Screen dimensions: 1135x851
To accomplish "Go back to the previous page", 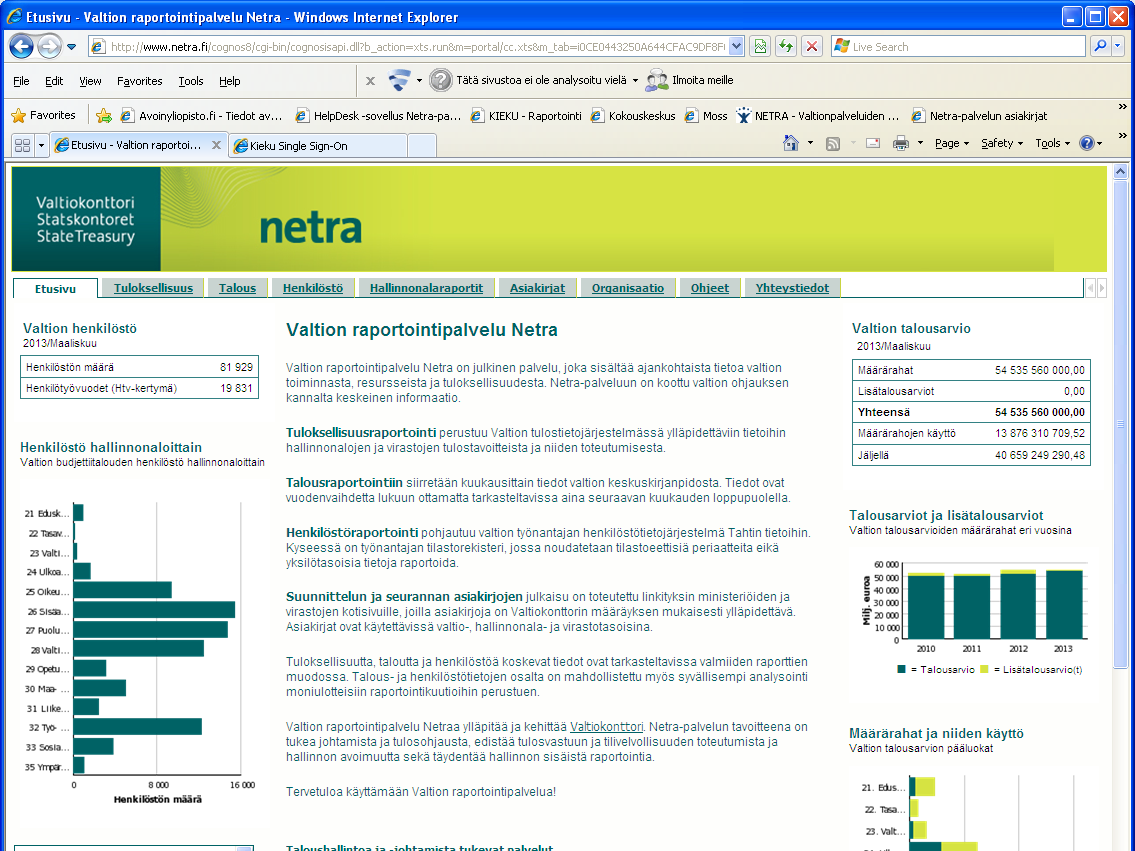I will [22, 47].
